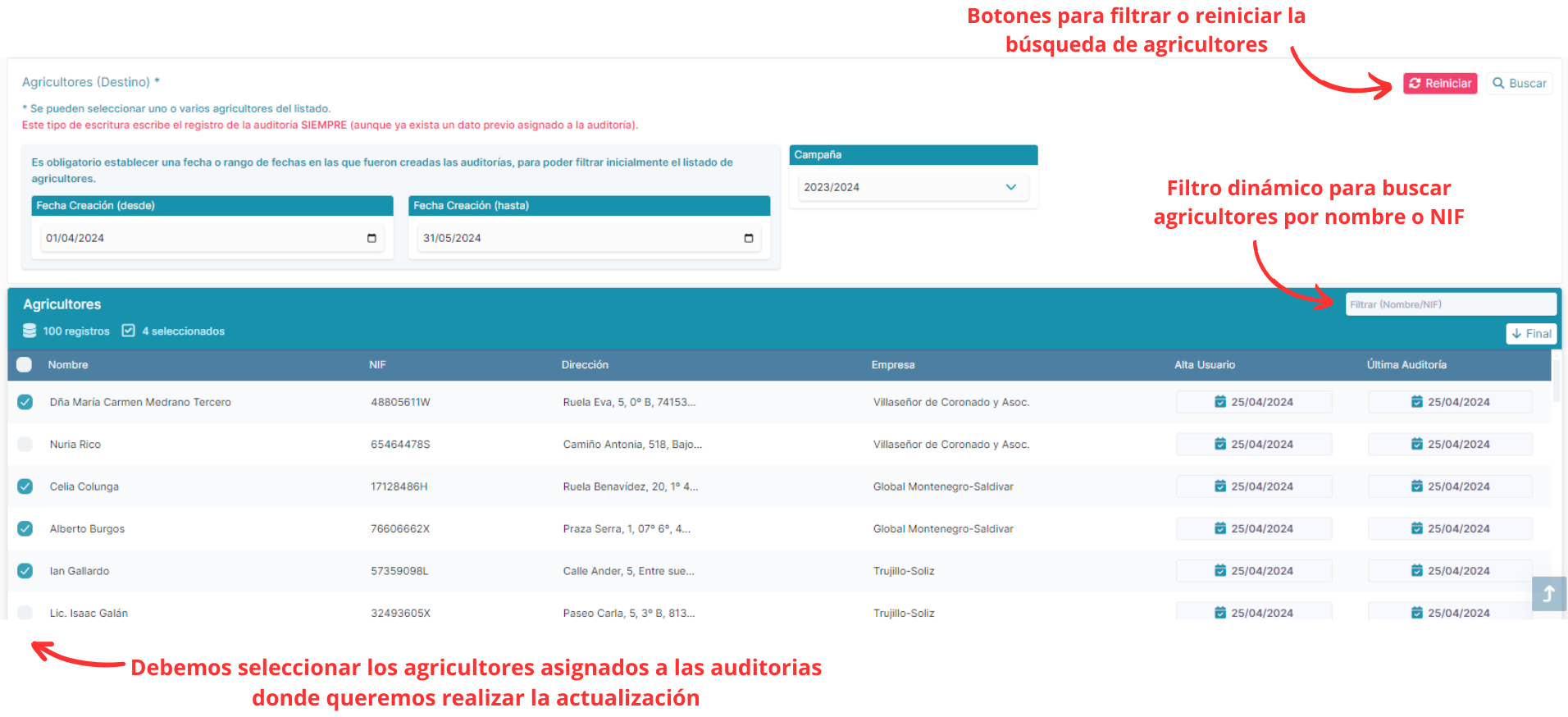This screenshot has width=1568, height=717.
Task: Uncheck Dña María Carmen Medrano Tercero
Action: click(x=25, y=402)
